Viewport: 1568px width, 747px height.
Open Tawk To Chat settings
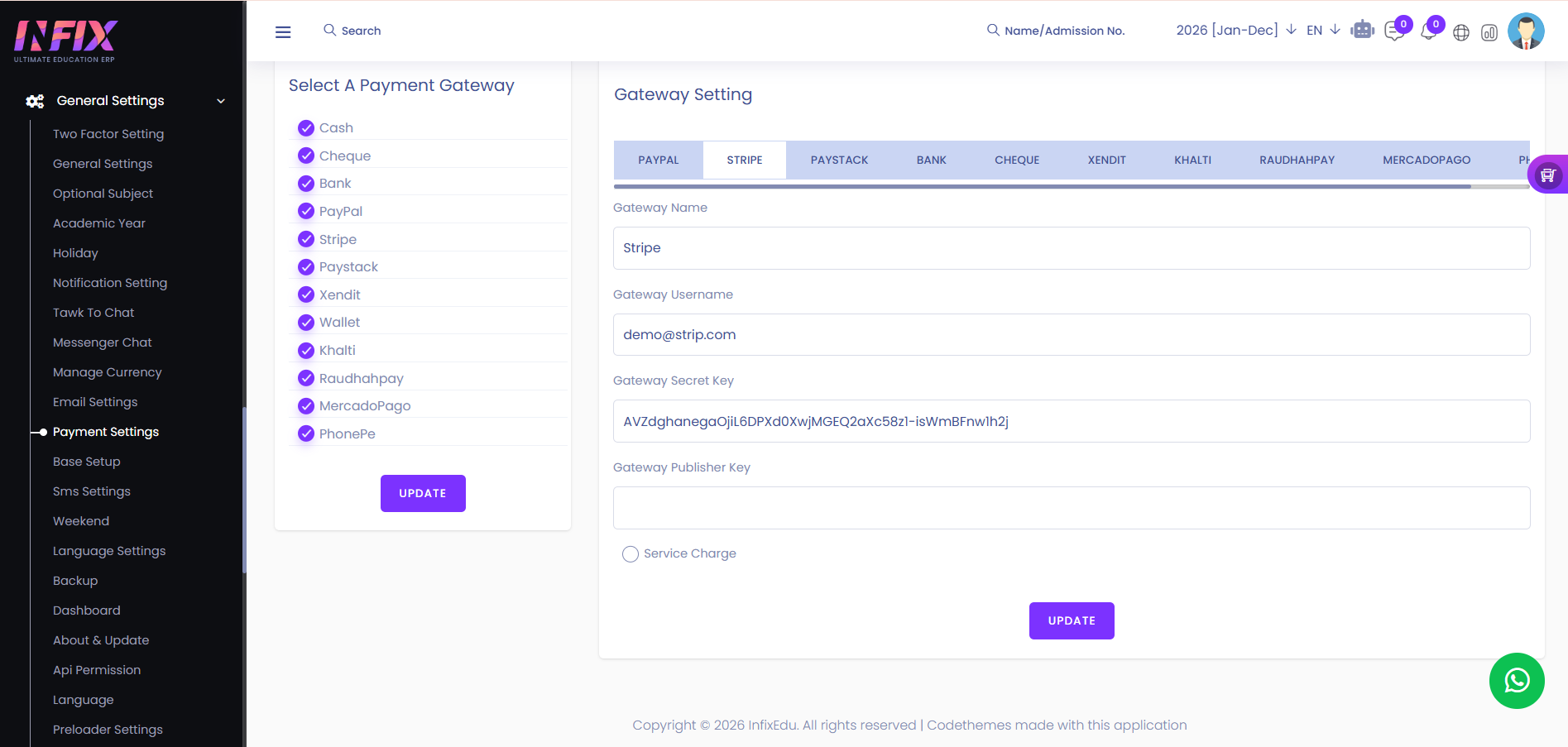(94, 313)
